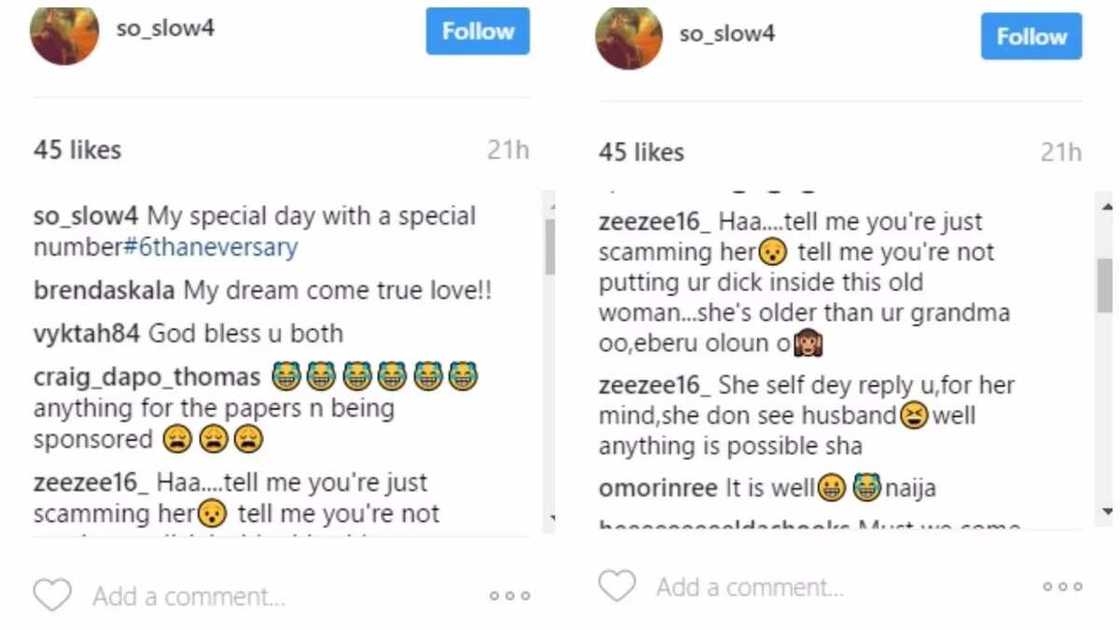
Task: Click Add a comment field on left
Action: coord(189,597)
